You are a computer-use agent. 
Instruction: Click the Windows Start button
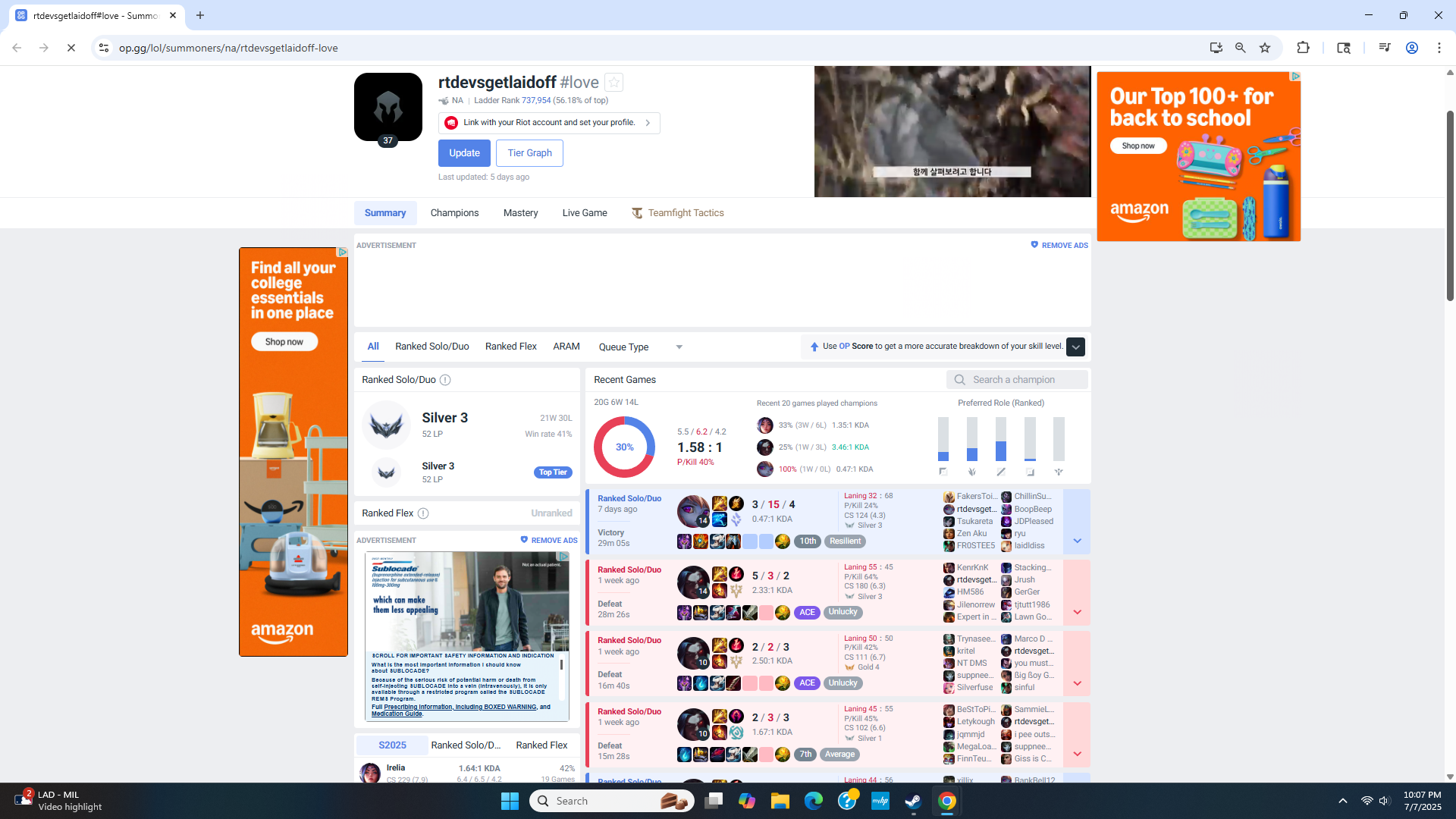(510, 801)
